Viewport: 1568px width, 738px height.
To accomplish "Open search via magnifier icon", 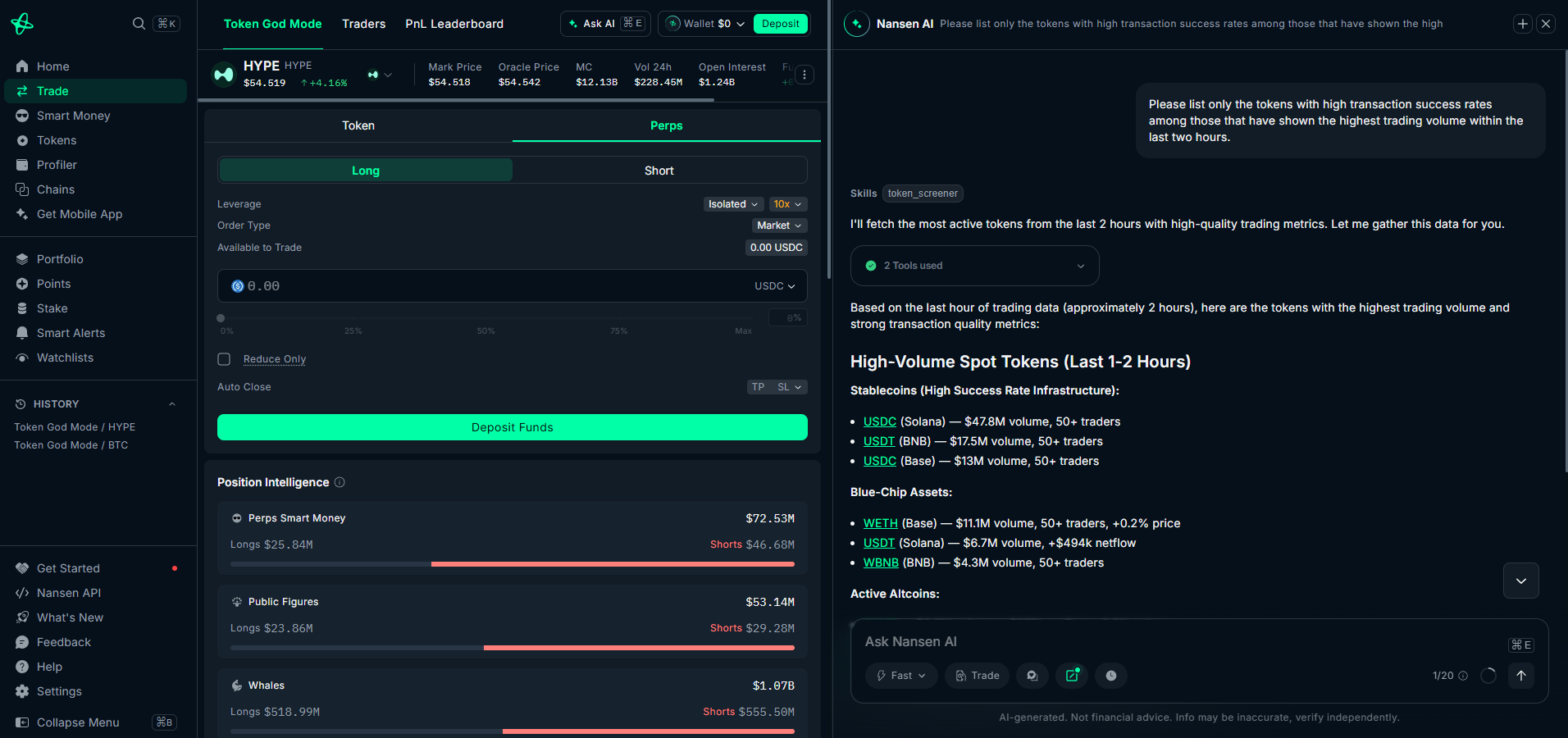I will 139,23.
